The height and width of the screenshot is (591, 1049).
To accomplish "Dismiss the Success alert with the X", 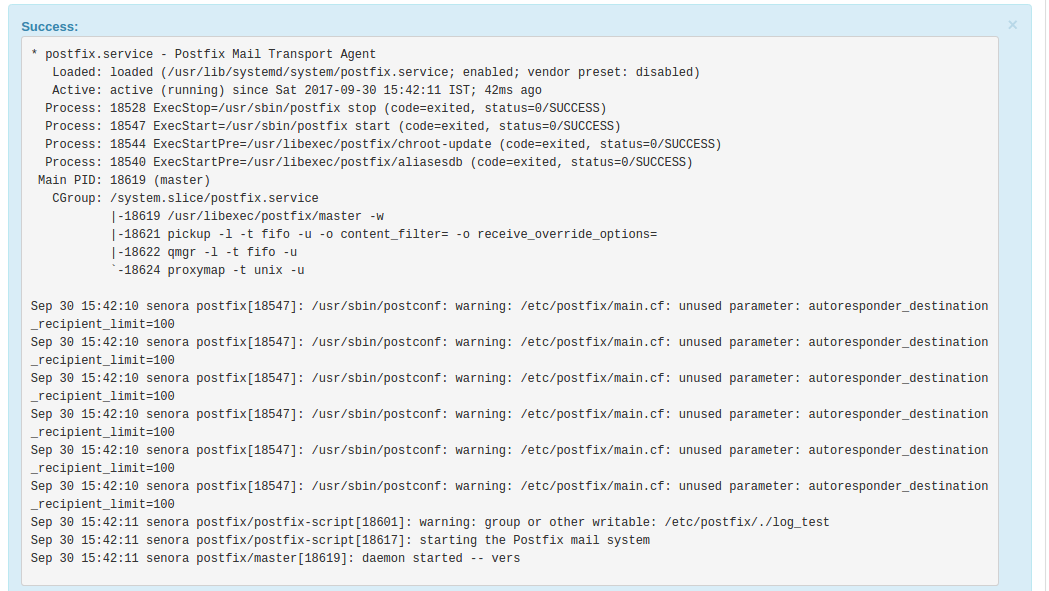I will point(1012,25).
